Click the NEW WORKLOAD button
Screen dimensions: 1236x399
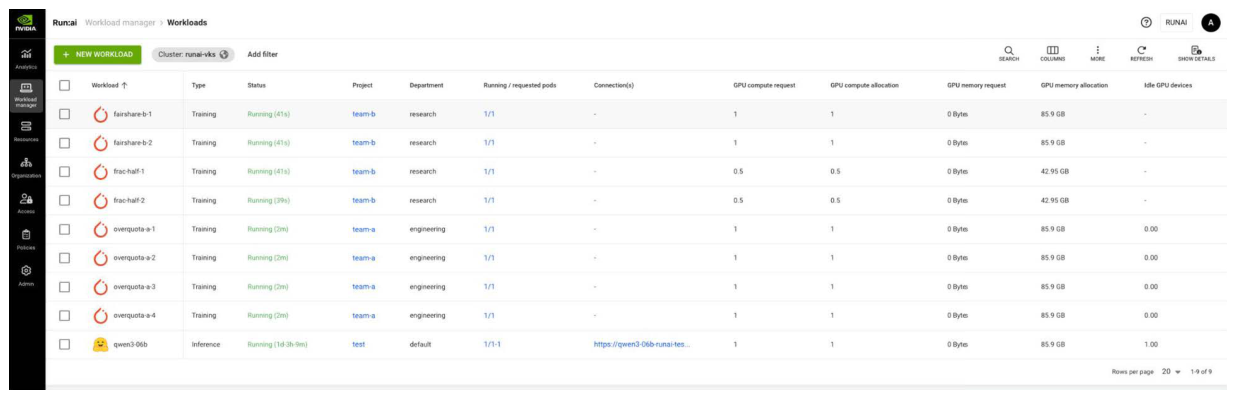click(98, 54)
